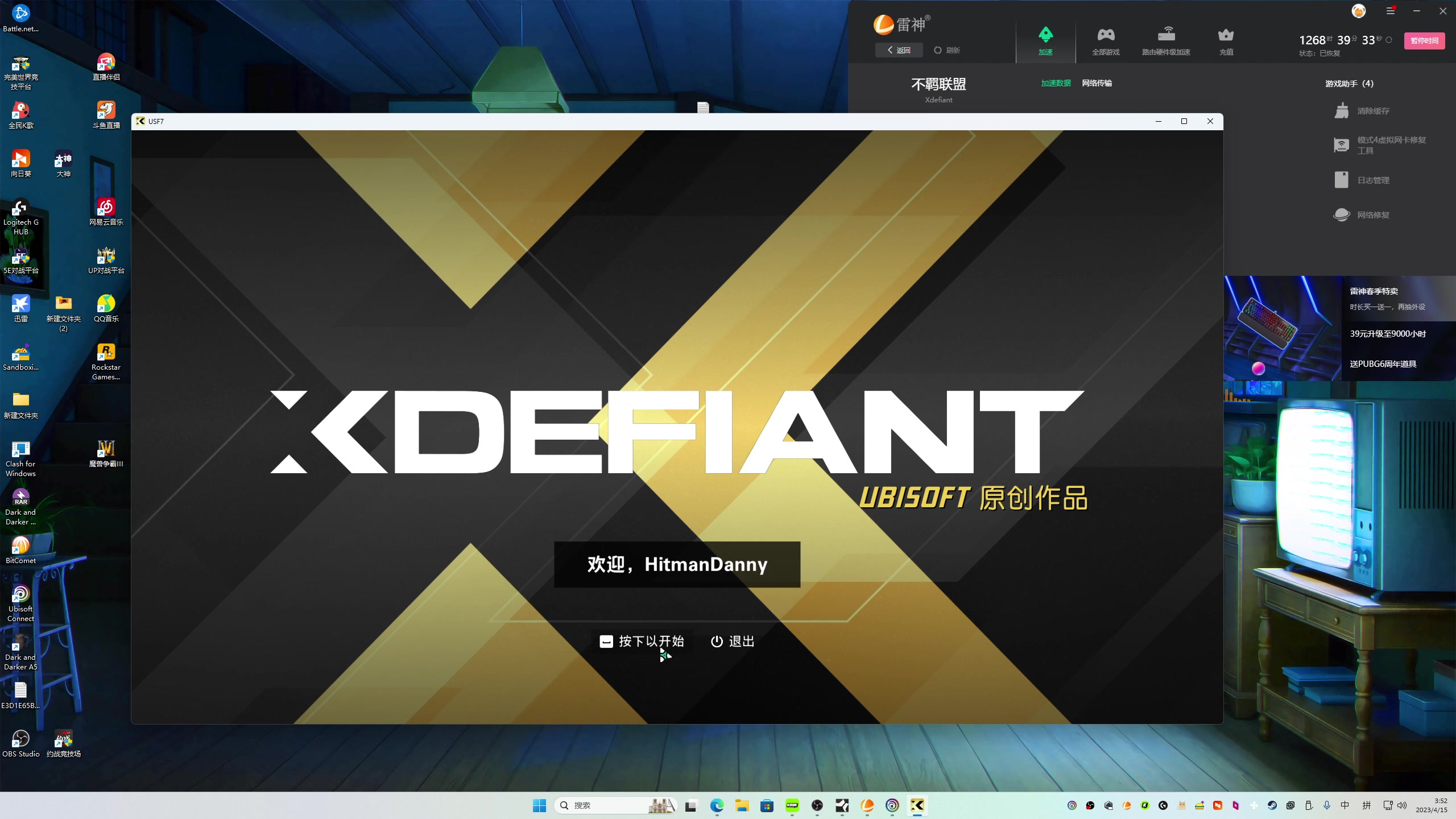Click the 返回 back button in 雷神
The height and width of the screenshot is (819, 1456).
pos(899,50)
